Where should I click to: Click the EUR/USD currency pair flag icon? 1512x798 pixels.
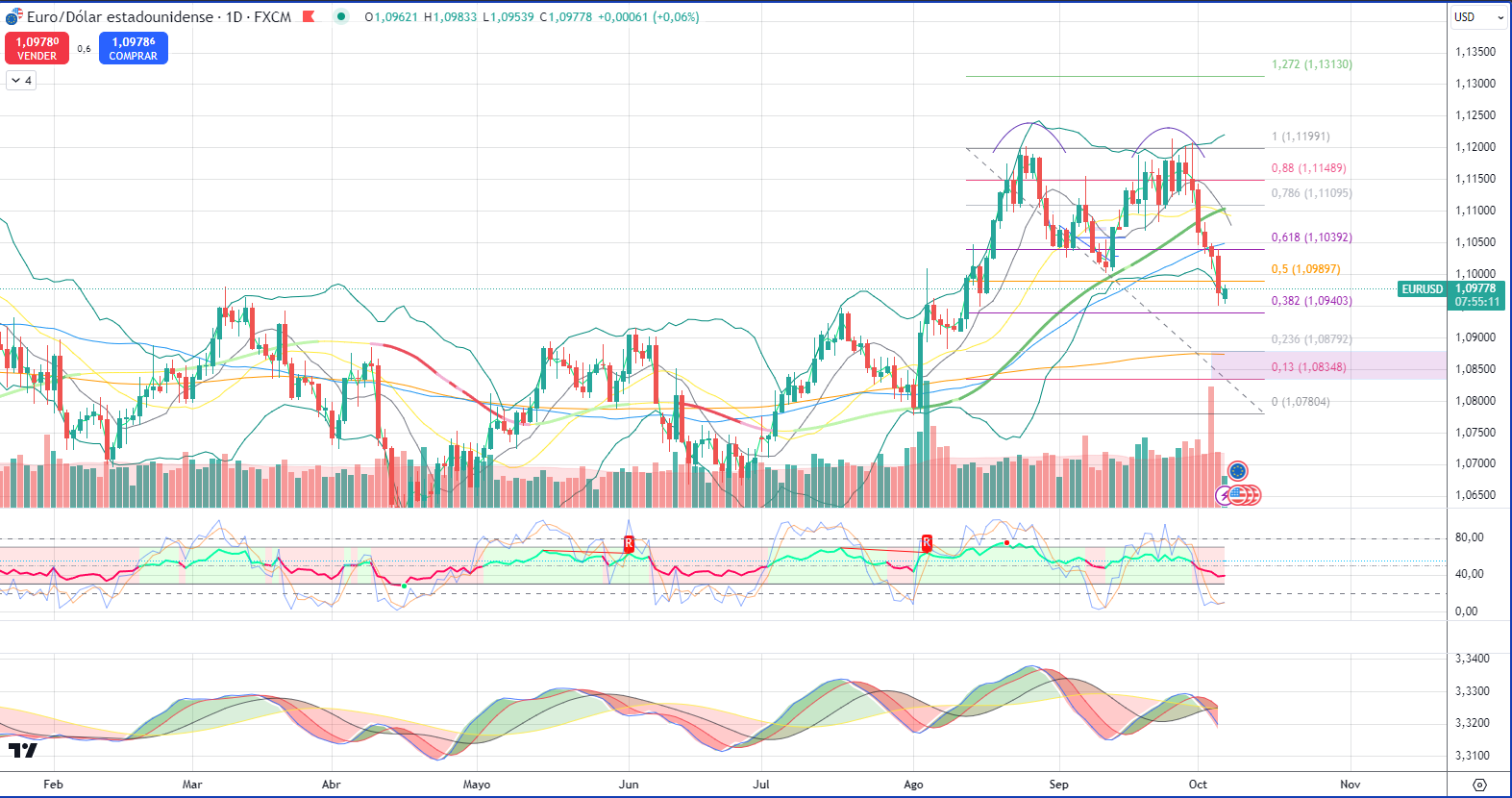[x=13, y=16]
